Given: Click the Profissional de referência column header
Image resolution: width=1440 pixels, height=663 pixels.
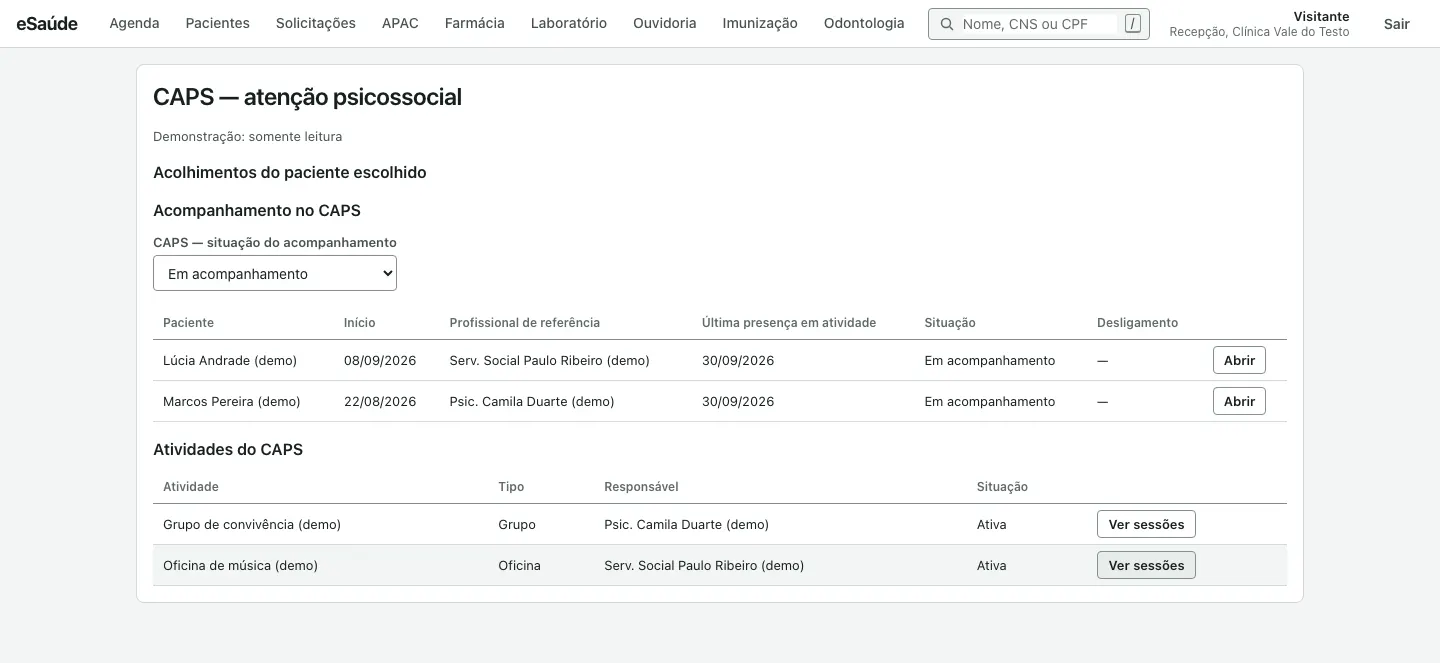Looking at the screenshot, I should (x=525, y=322).
